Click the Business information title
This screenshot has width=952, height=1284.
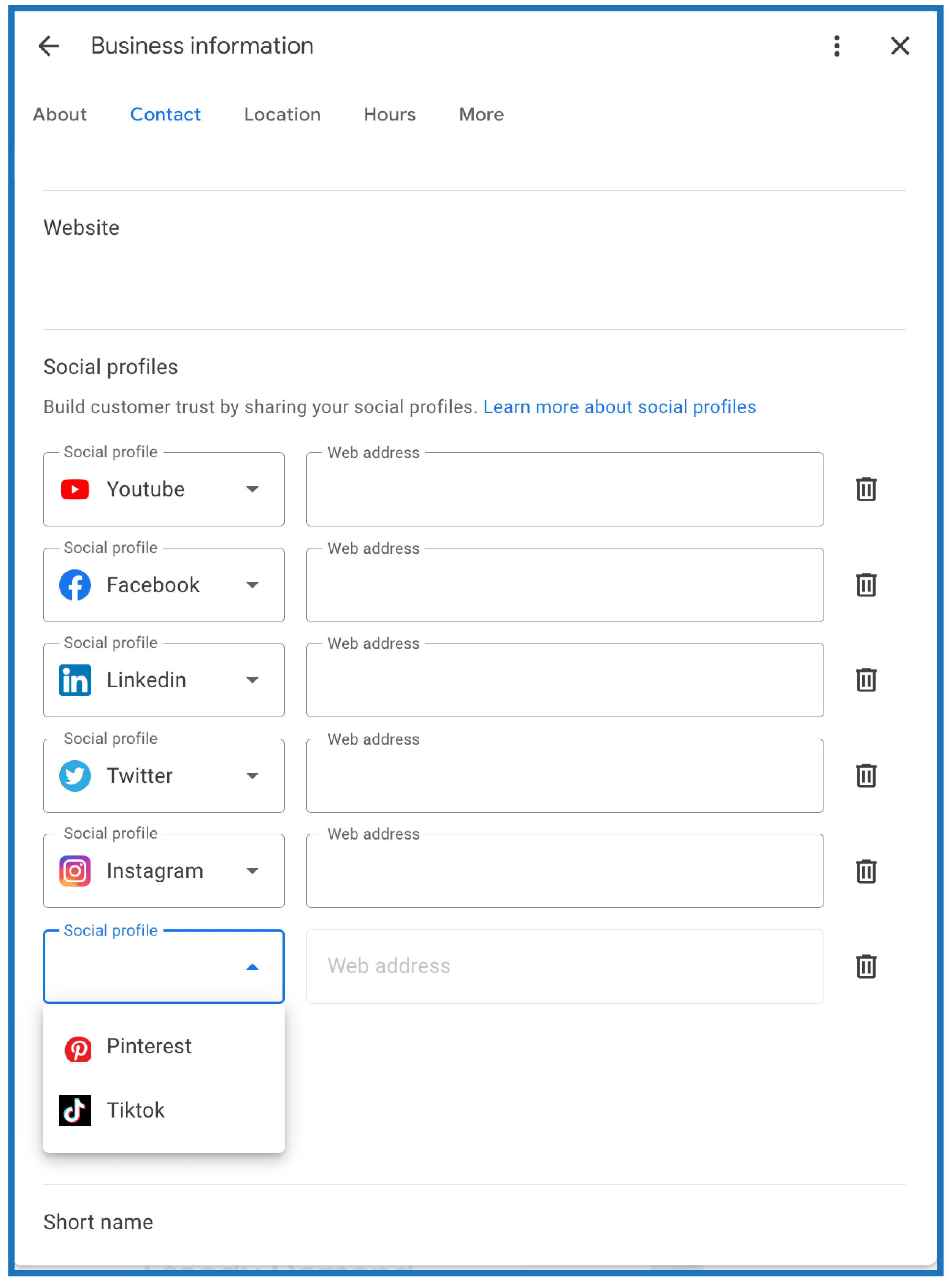pos(202,46)
